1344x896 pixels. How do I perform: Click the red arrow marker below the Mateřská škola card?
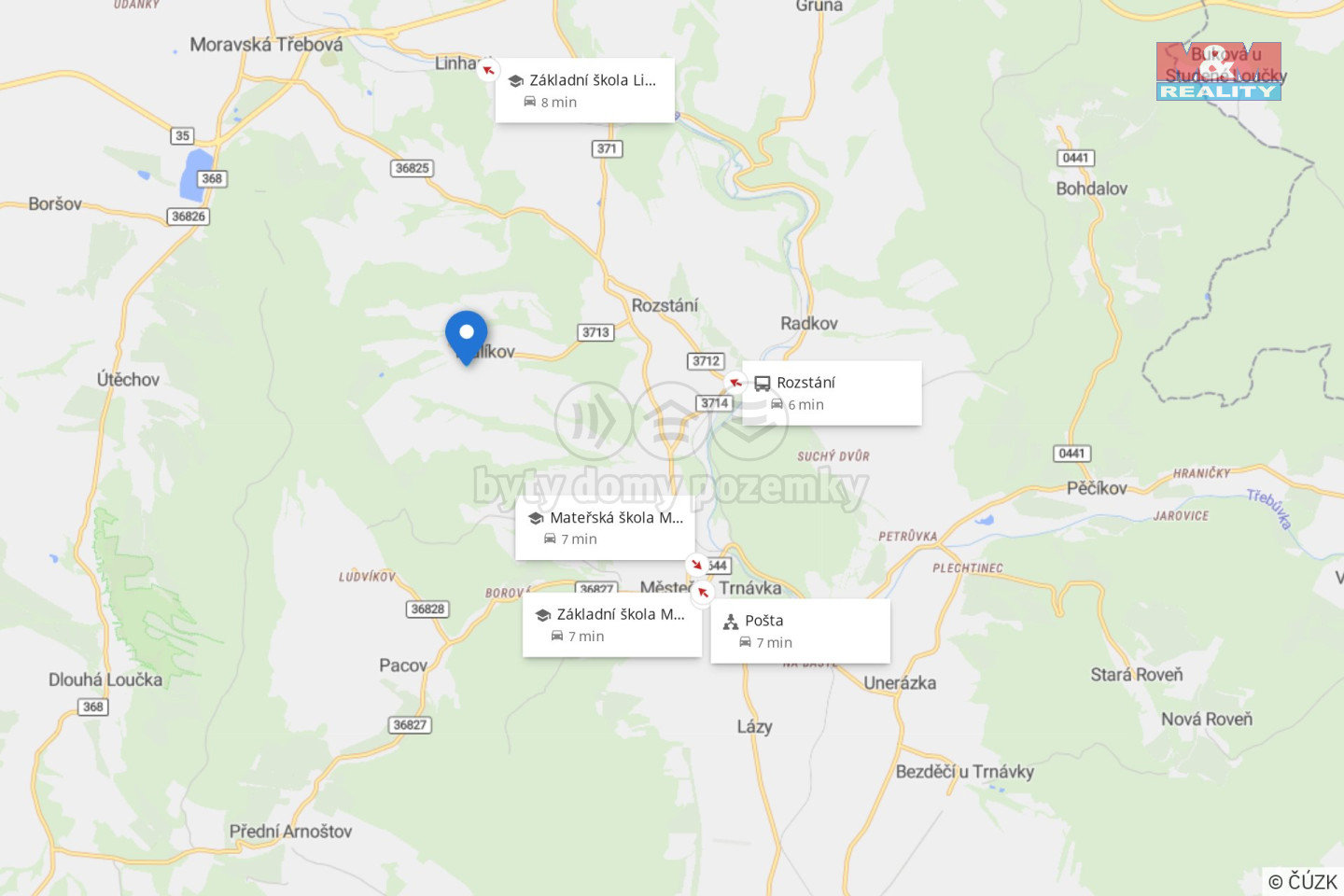point(696,565)
